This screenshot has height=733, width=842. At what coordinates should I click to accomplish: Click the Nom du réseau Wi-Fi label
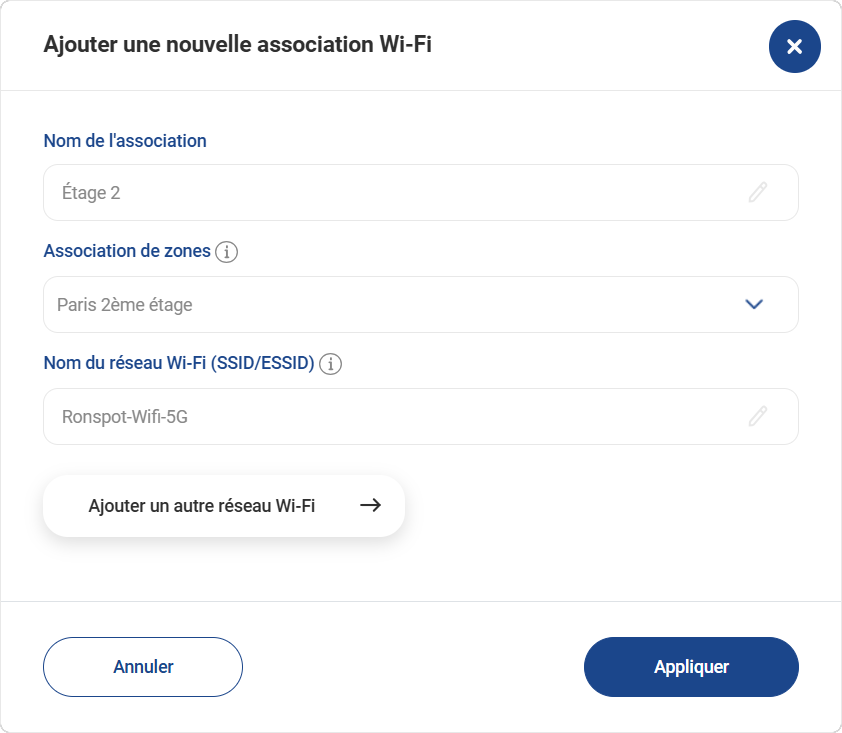(x=178, y=364)
